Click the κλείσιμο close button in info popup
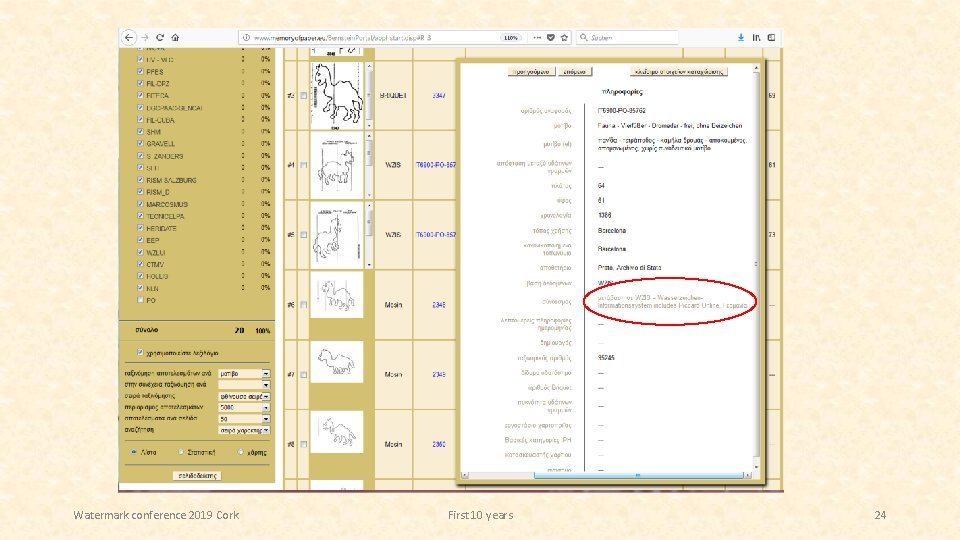 pos(679,72)
